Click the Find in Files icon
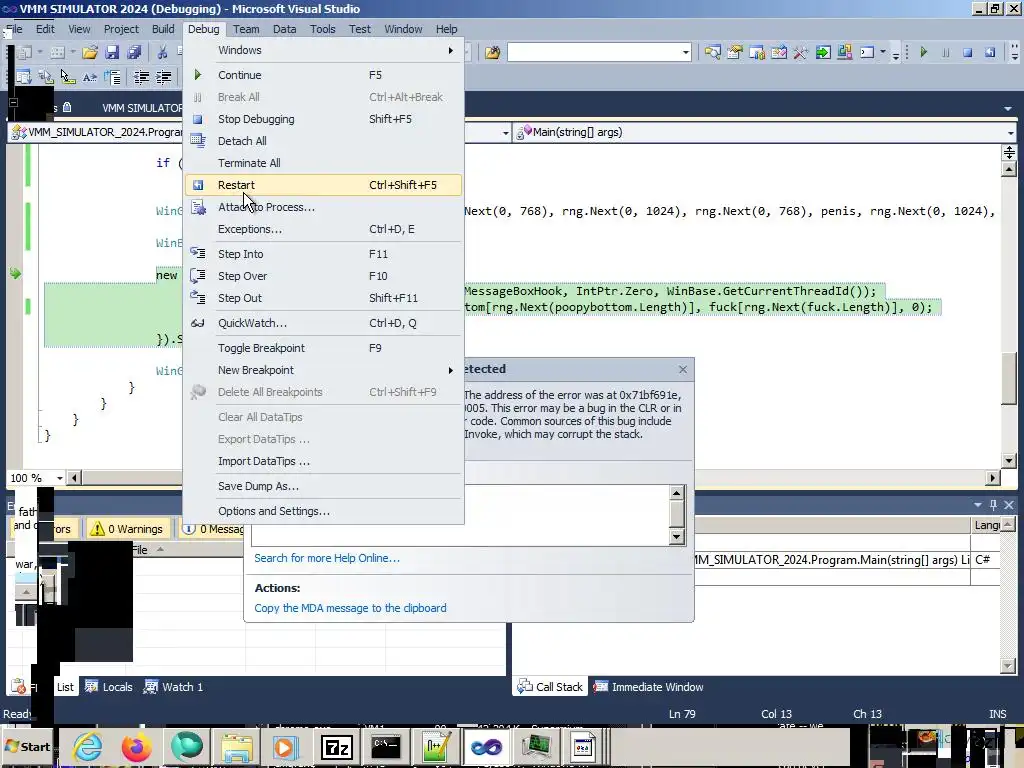1024x768 pixels. pyautogui.click(x=492, y=52)
